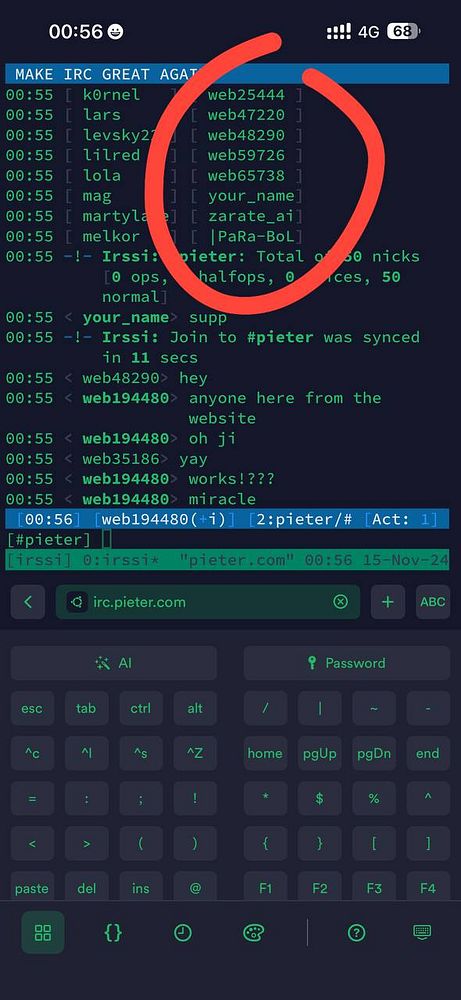Tap the F1 function key
Screen dimensions: 461x1000
[265, 887]
